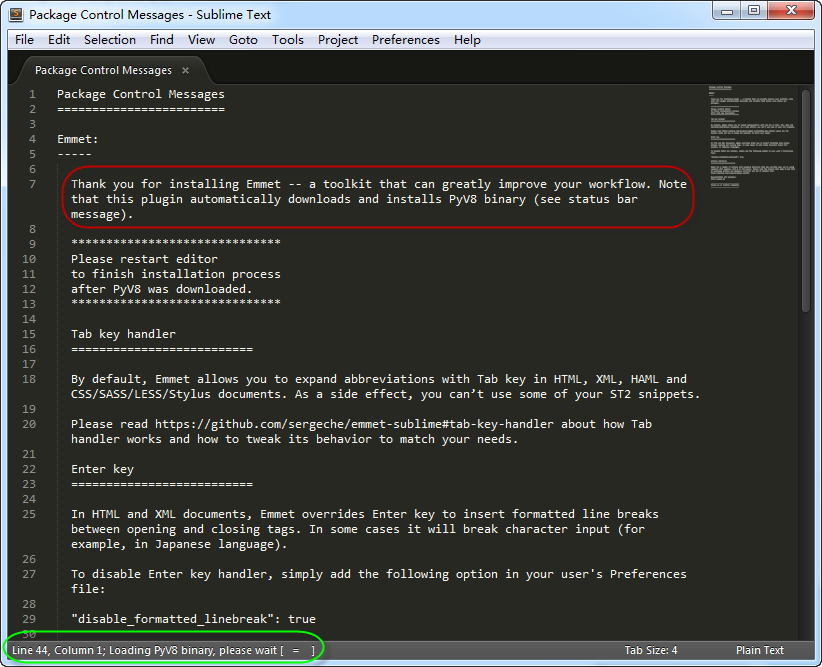Open the Selection menu
The image size is (822, 667).
pyautogui.click(x=110, y=40)
